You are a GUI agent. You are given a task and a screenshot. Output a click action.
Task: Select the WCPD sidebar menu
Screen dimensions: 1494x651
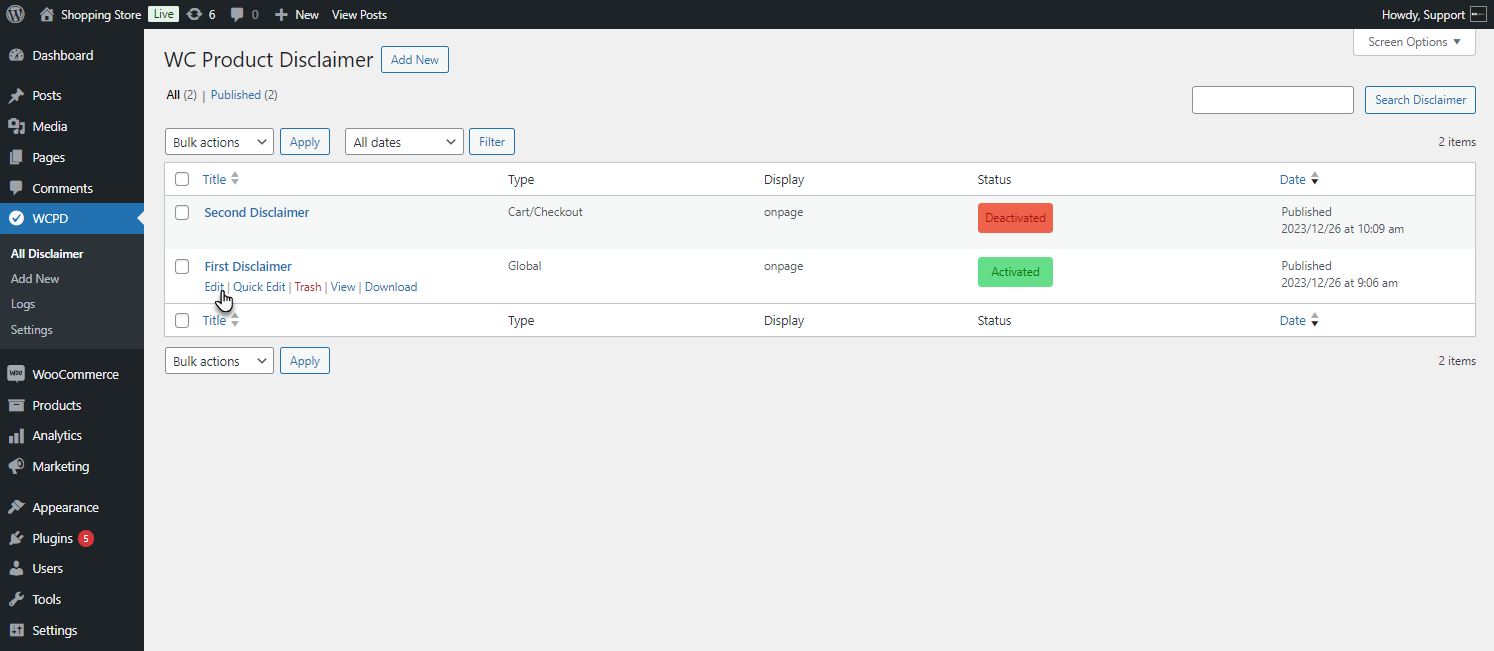[72, 218]
